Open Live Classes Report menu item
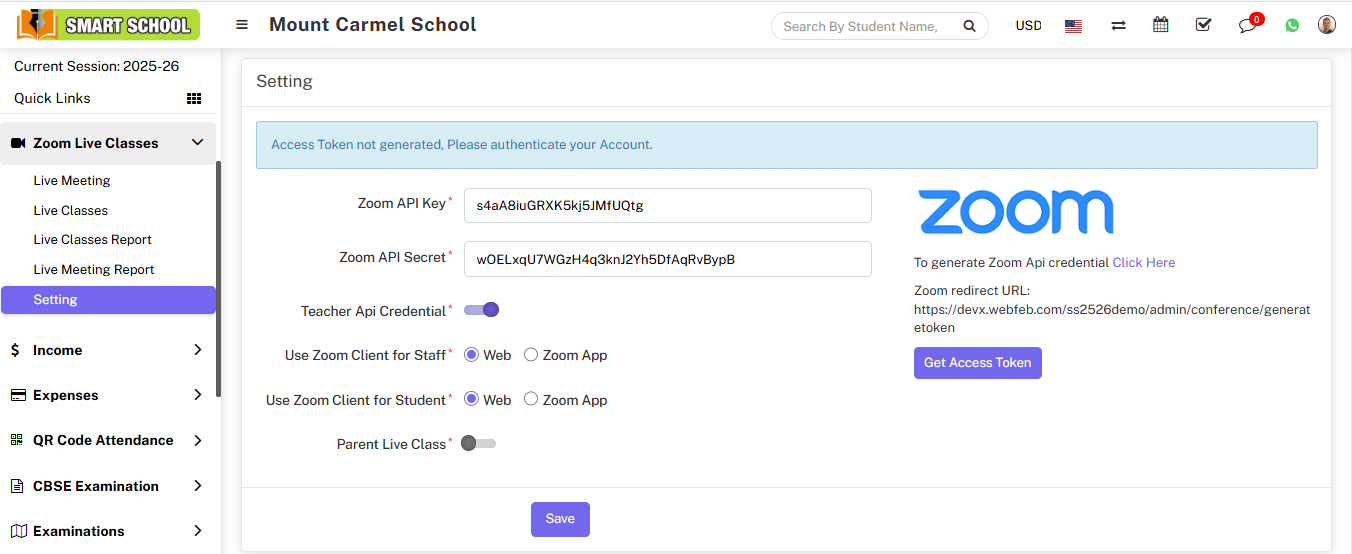This screenshot has height=554, width=1352. pyautogui.click(x=92, y=240)
